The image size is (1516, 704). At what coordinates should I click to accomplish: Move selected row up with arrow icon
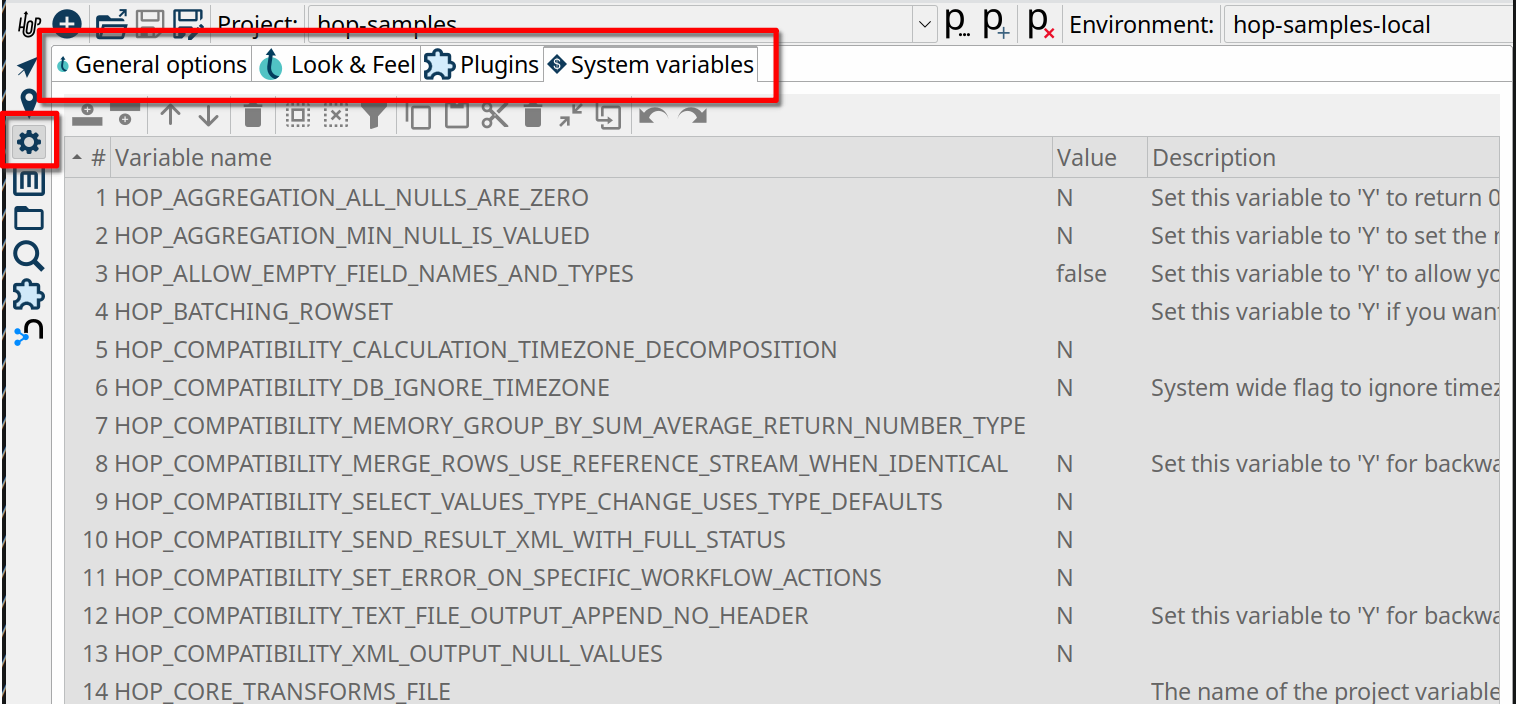click(x=170, y=115)
